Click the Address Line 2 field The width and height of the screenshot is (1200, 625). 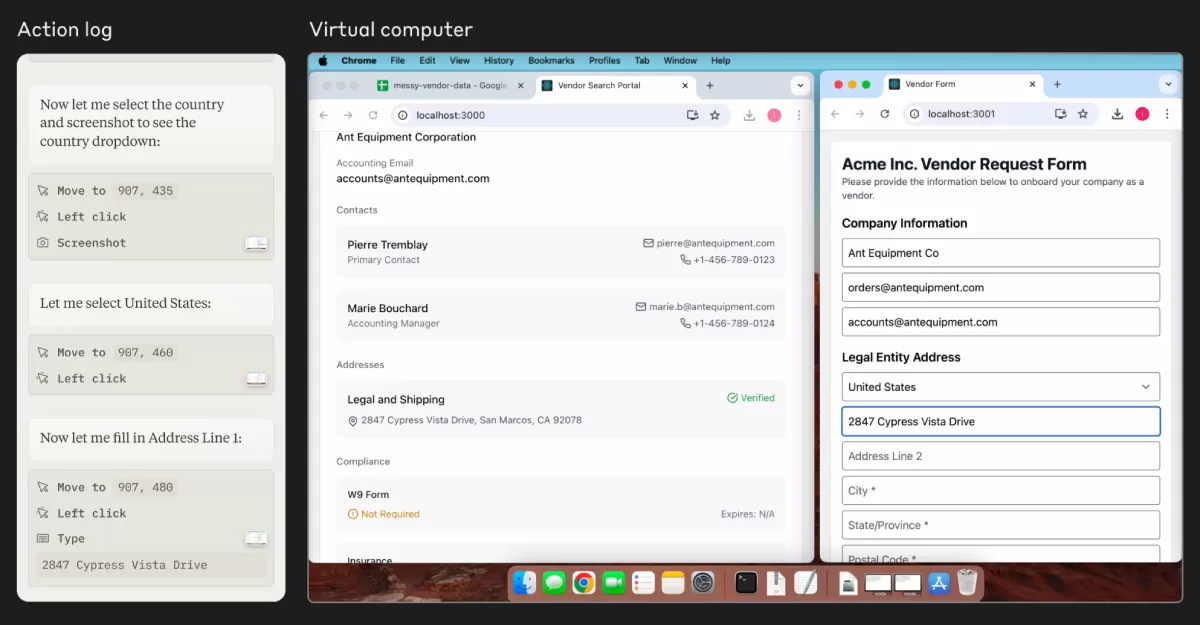click(1001, 456)
